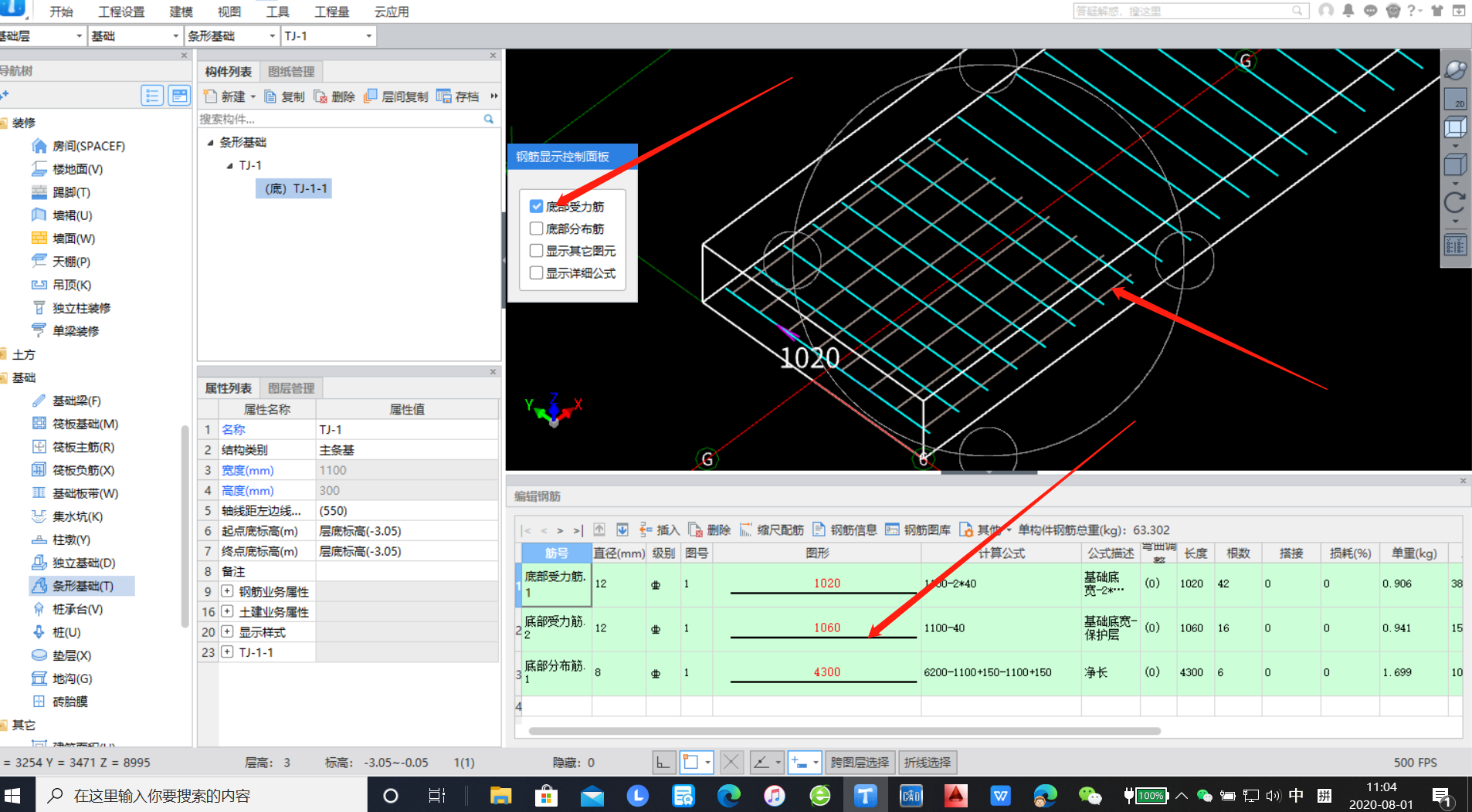Select (底) TJ-1-1 in component tree
The image size is (1472, 812).
tap(294, 188)
